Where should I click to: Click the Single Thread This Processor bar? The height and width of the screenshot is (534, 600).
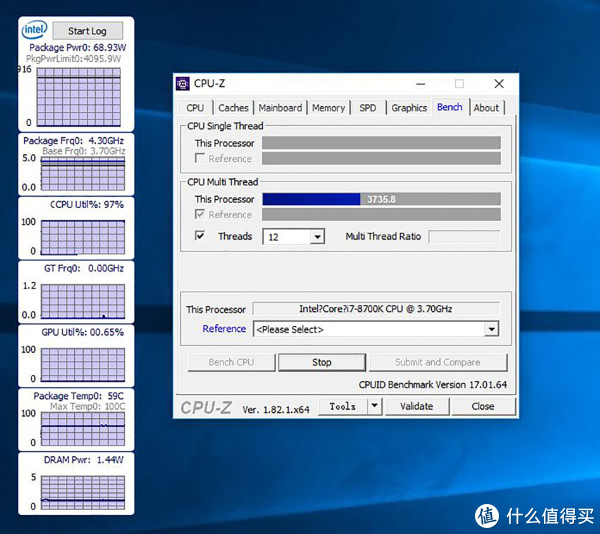[x=381, y=143]
